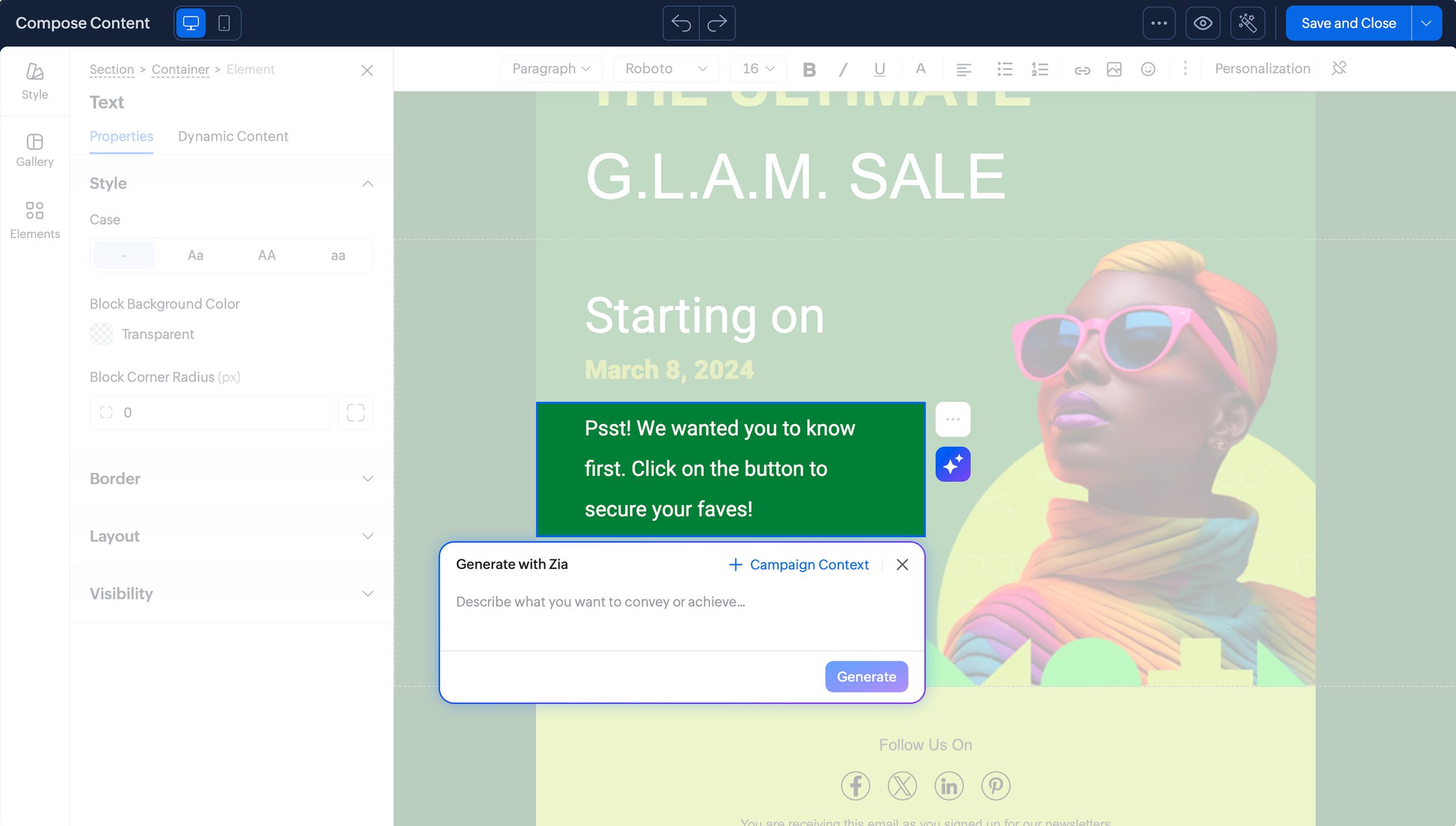The height and width of the screenshot is (826, 1456).
Task: Open the Personalization menu
Action: pos(1263,69)
